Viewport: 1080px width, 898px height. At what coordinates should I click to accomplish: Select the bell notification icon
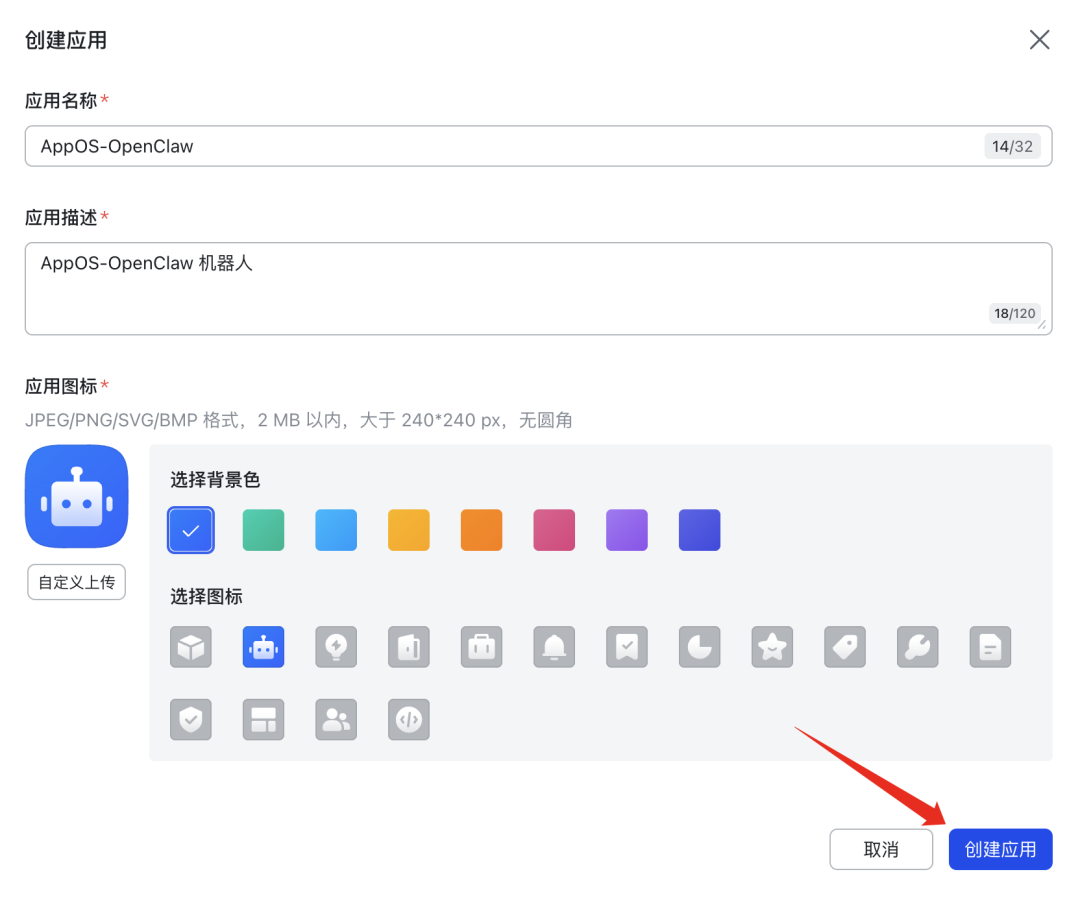pyautogui.click(x=554, y=647)
